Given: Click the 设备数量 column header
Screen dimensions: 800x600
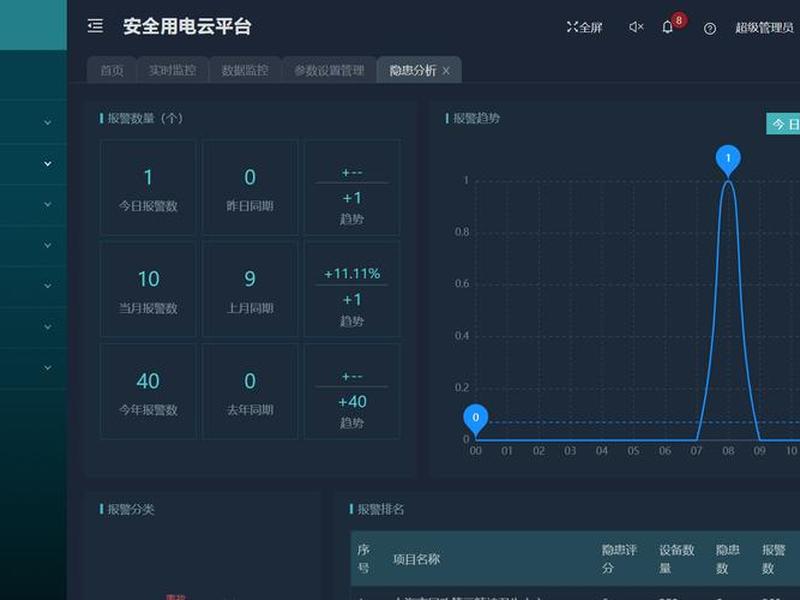Looking at the screenshot, I should point(677,559).
